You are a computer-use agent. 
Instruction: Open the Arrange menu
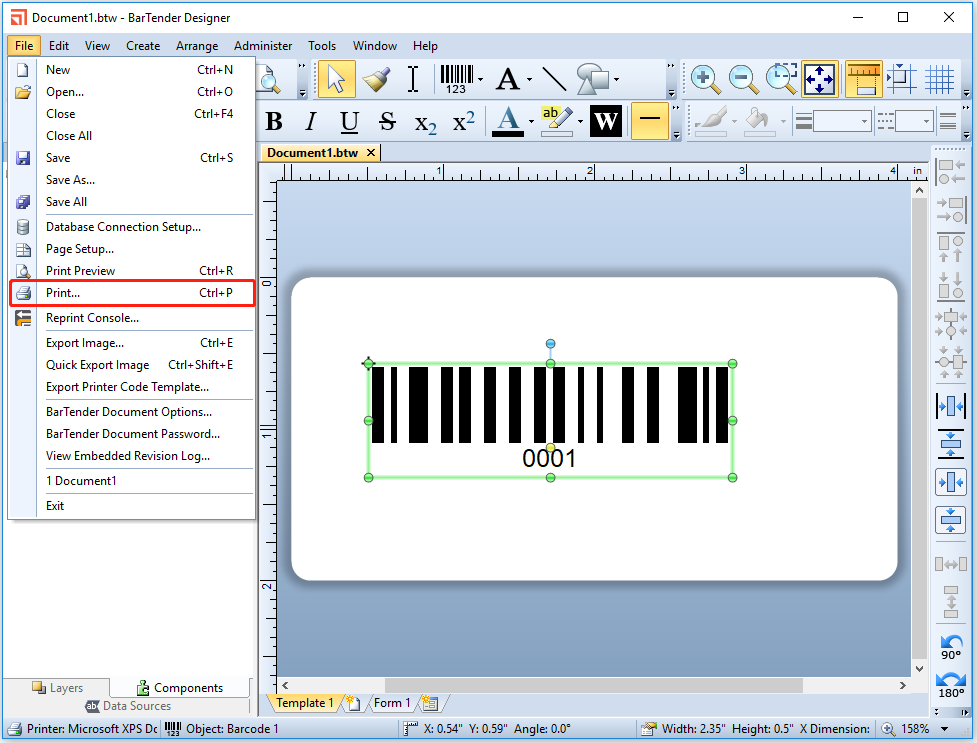tap(197, 46)
